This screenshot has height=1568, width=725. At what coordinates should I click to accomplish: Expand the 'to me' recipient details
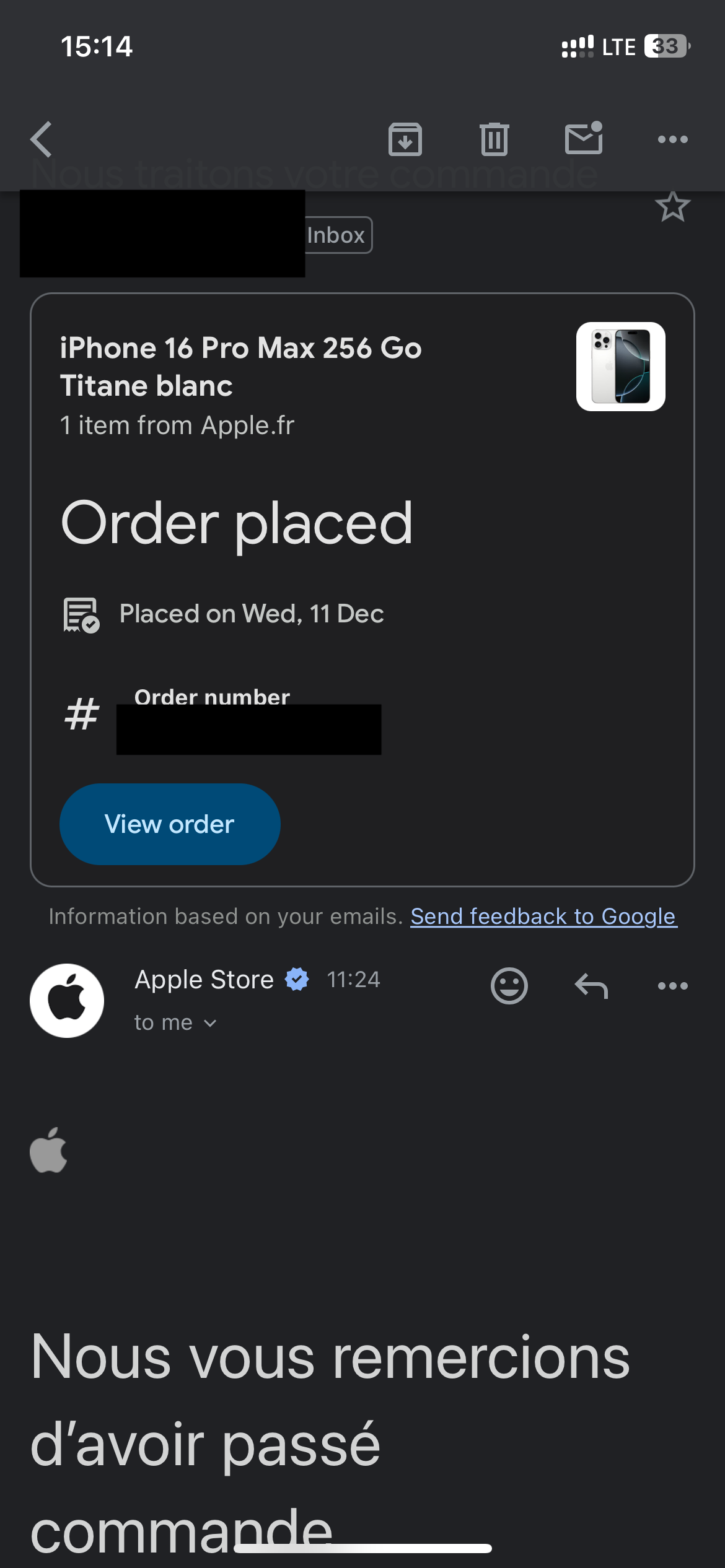pyautogui.click(x=175, y=1023)
